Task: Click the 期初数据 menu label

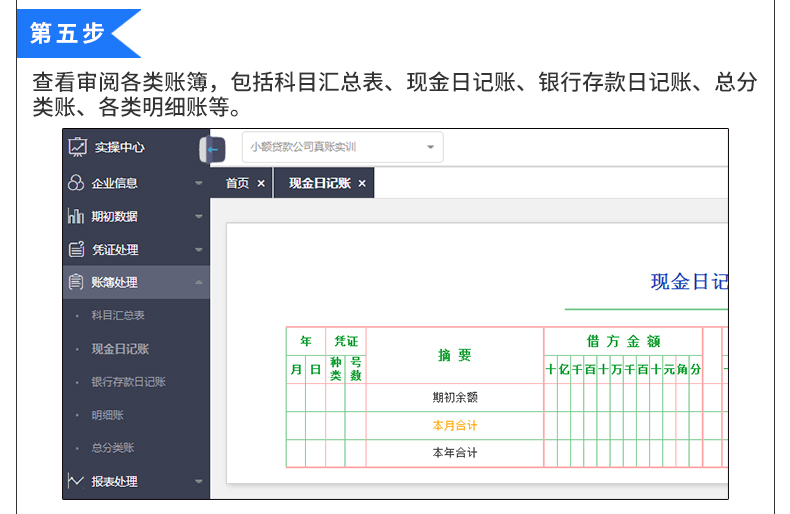Action: [x=114, y=216]
